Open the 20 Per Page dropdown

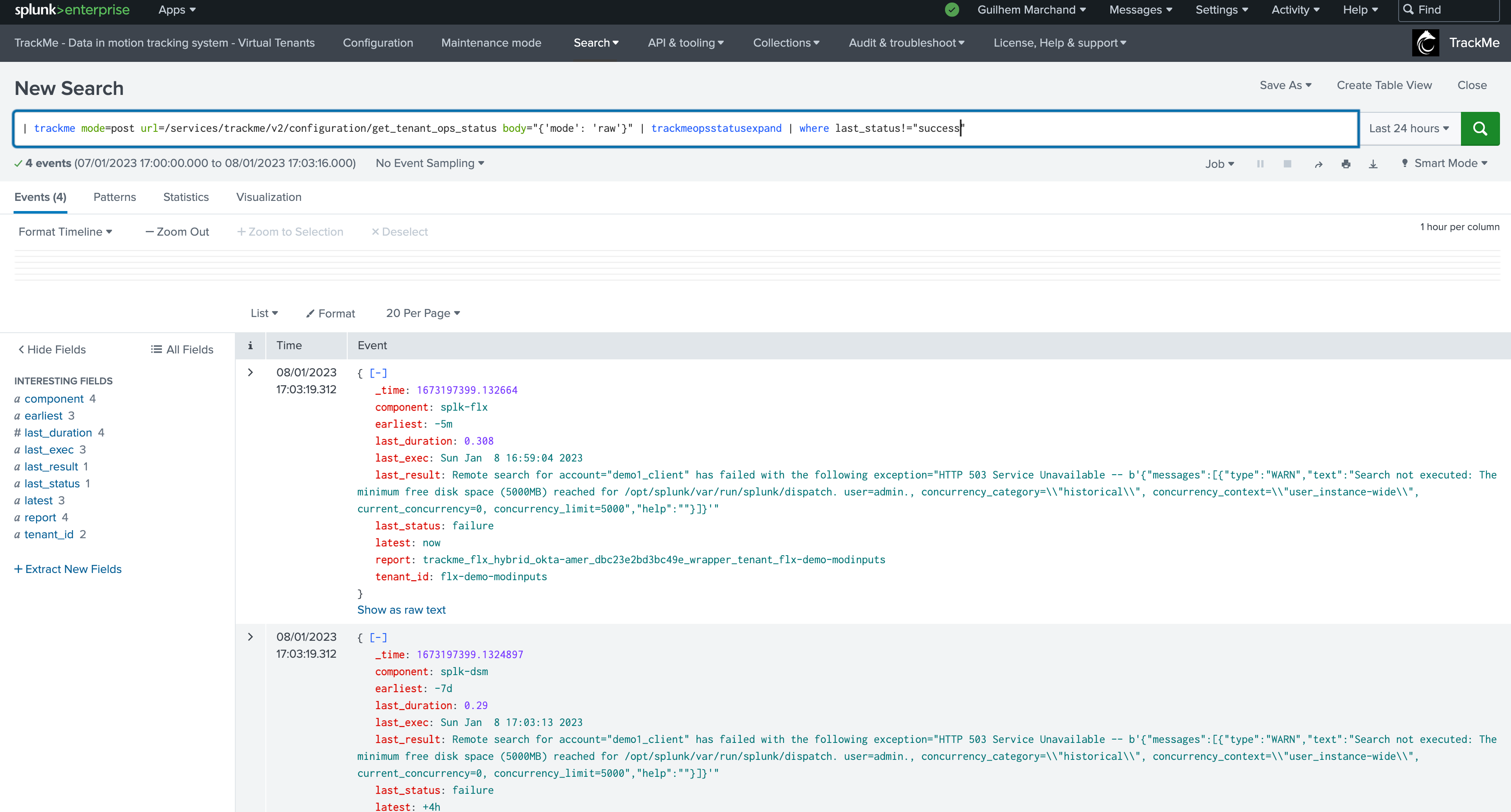423,314
